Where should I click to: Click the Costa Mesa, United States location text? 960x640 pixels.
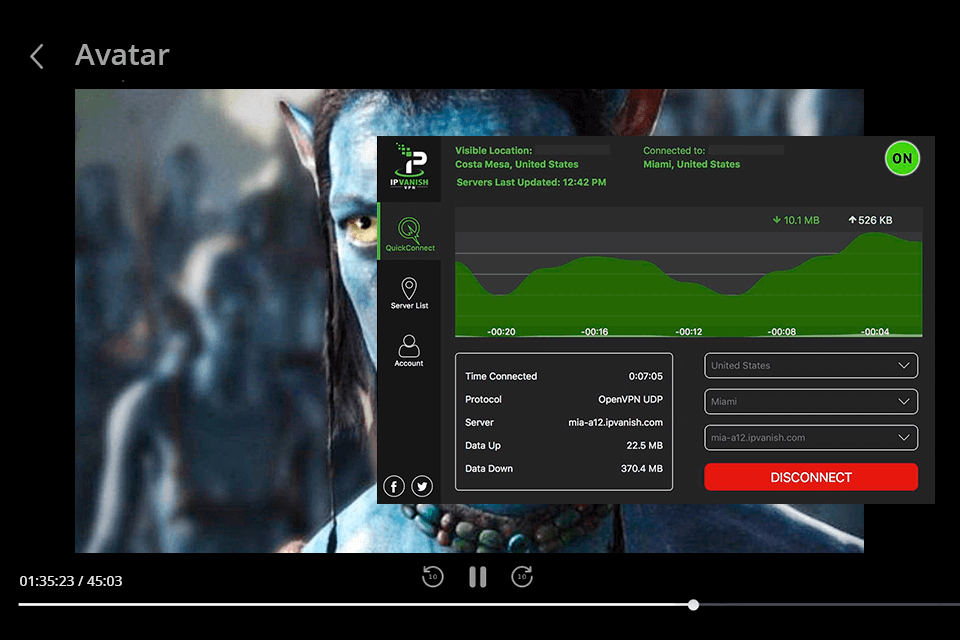[516, 164]
